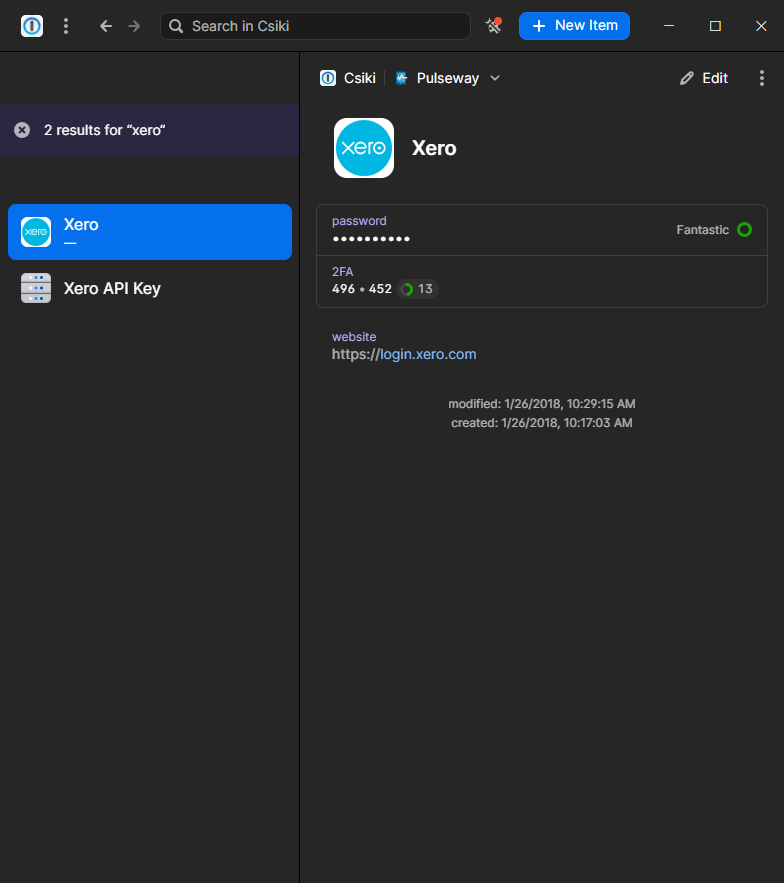Image resolution: width=784 pixels, height=883 pixels.
Task: Go forward using the right arrow
Action: click(x=134, y=26)
